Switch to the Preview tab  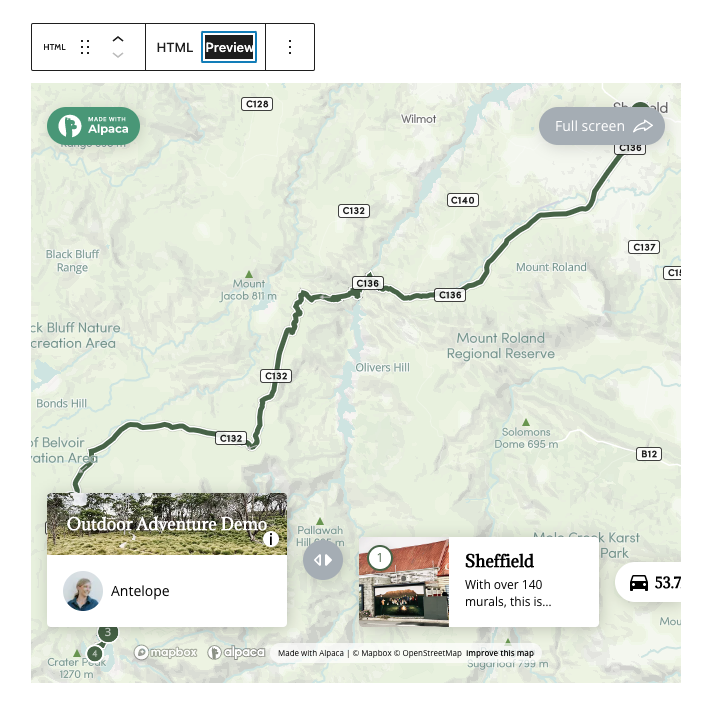click(x=229, y=47)
